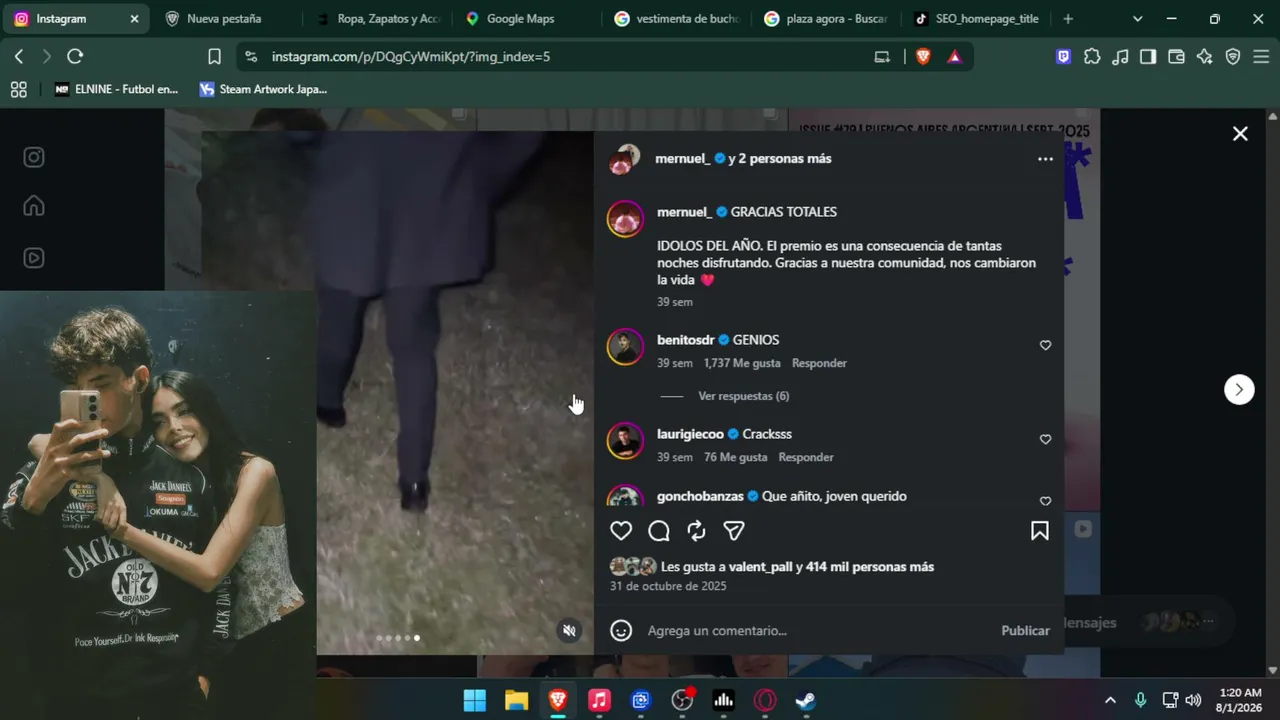Open the Windows Start menu
Viewport: 1280px width, 720px height.
click(475, 700)
